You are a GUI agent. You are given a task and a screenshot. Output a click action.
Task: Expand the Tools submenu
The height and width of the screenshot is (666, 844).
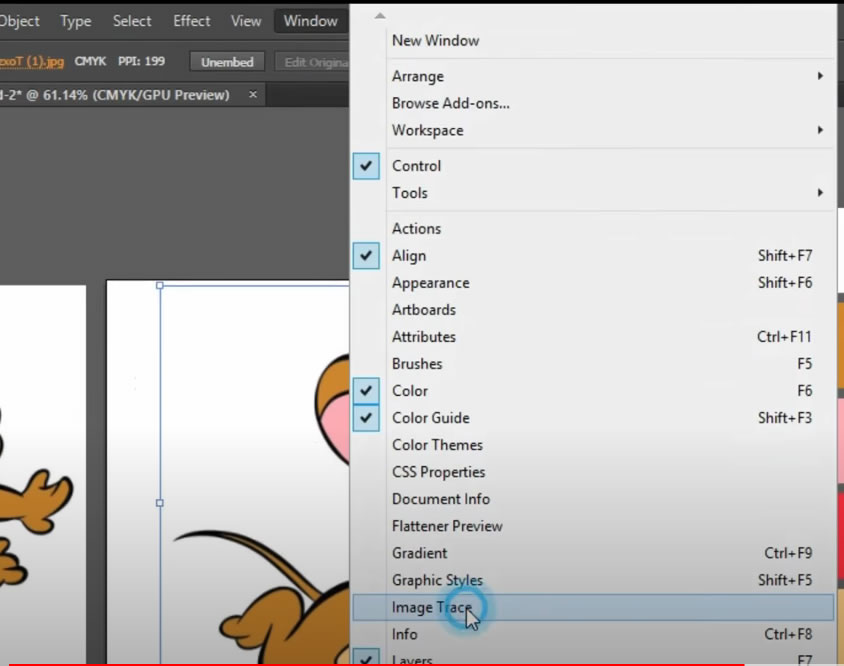pyautogui.click(x=593, y=193)
